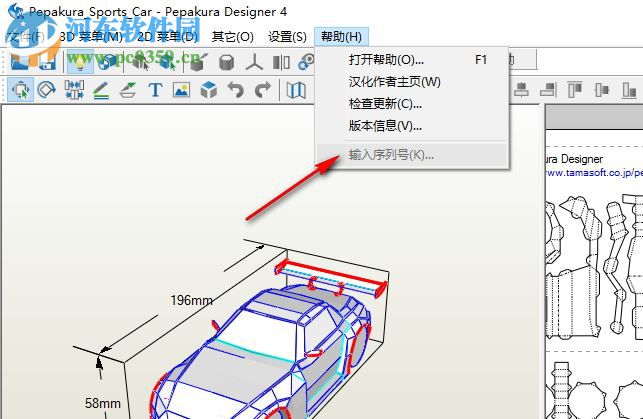Click the red rear spoiler of the car
This screenshot has height=419, width=643.
330,276
